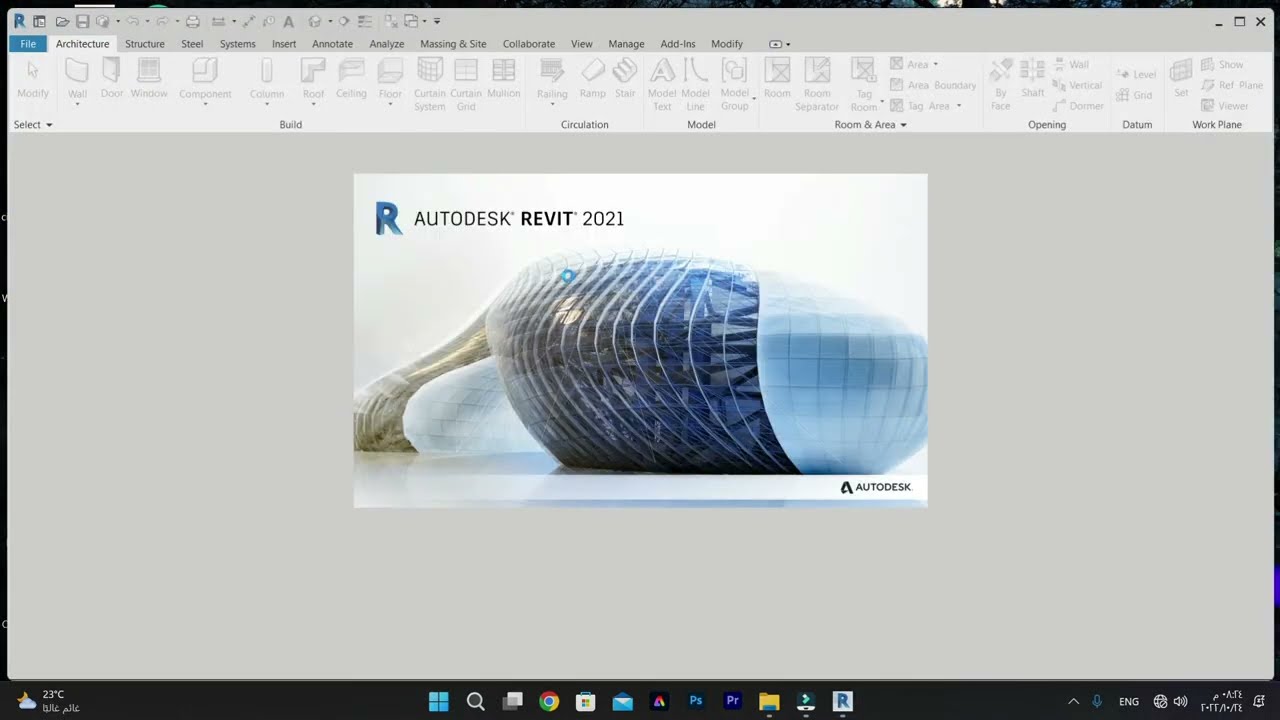Image resolution: width=1280 pixels, height=720 pixels.
Task: Select the By Face opening tool
Action: (x=1001, y=84)
